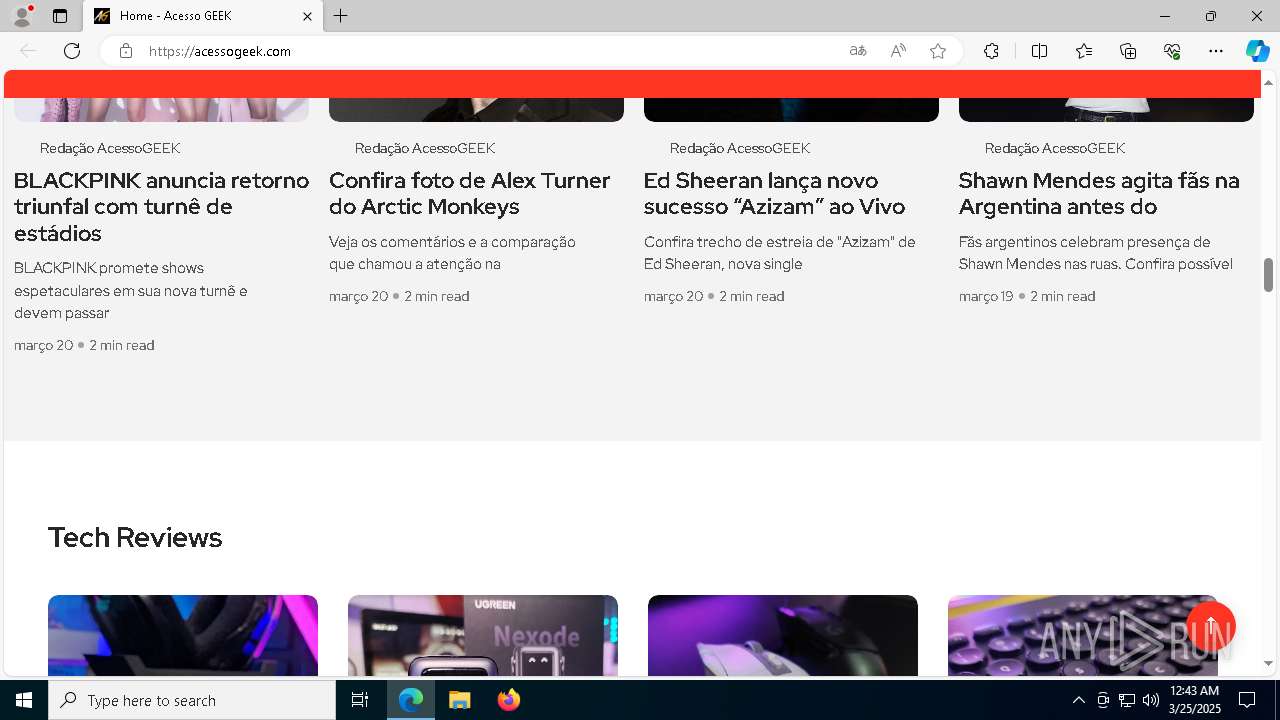Refresh the current page

click(72, 51)
